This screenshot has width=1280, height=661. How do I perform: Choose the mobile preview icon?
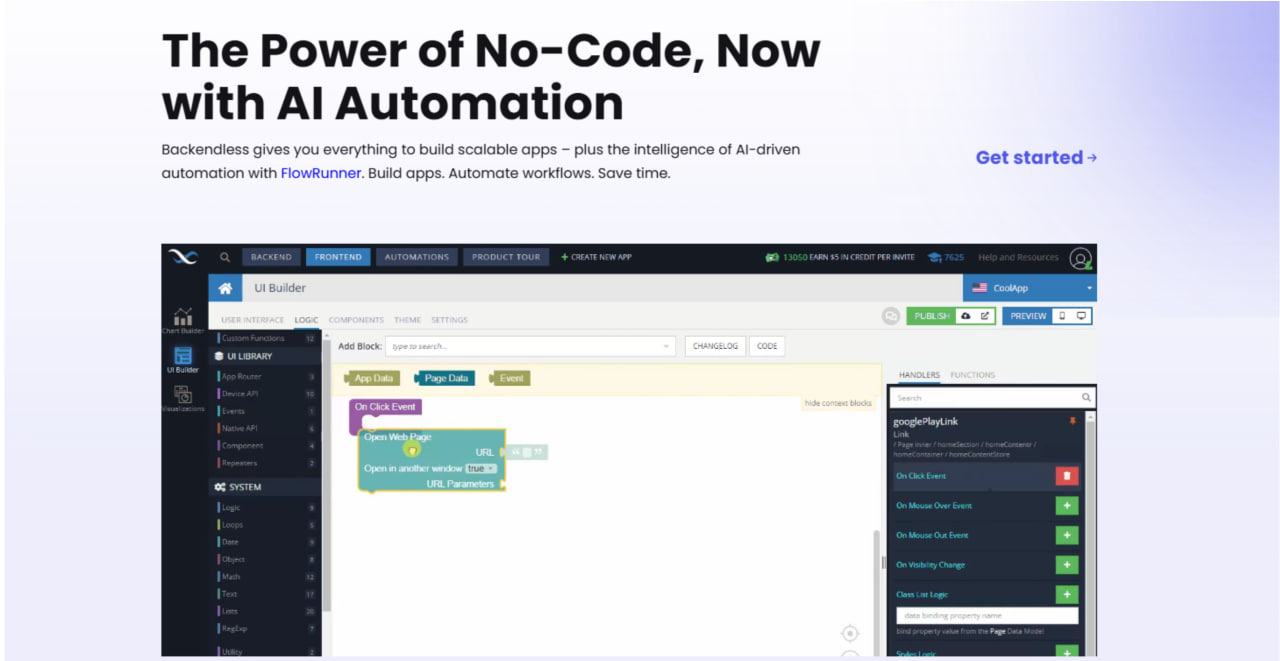1062,316
